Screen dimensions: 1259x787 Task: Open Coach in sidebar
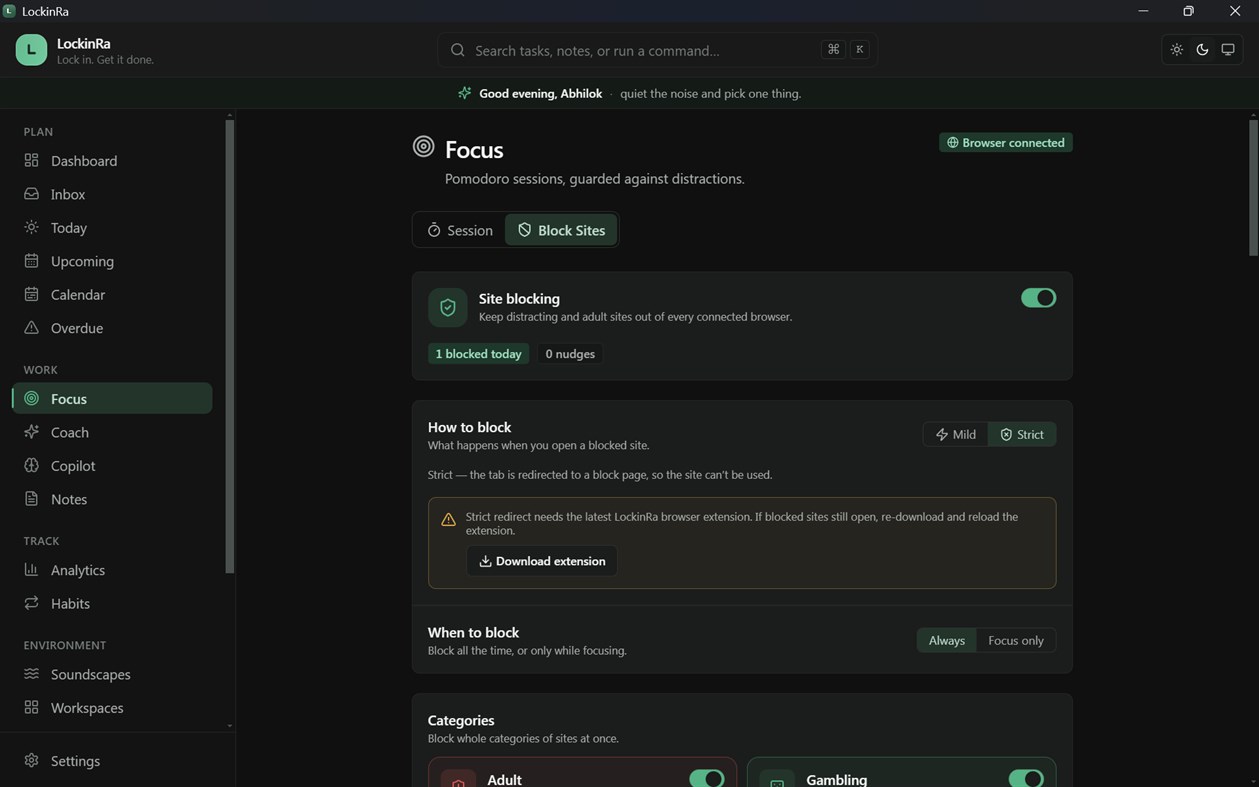[112, 432]
